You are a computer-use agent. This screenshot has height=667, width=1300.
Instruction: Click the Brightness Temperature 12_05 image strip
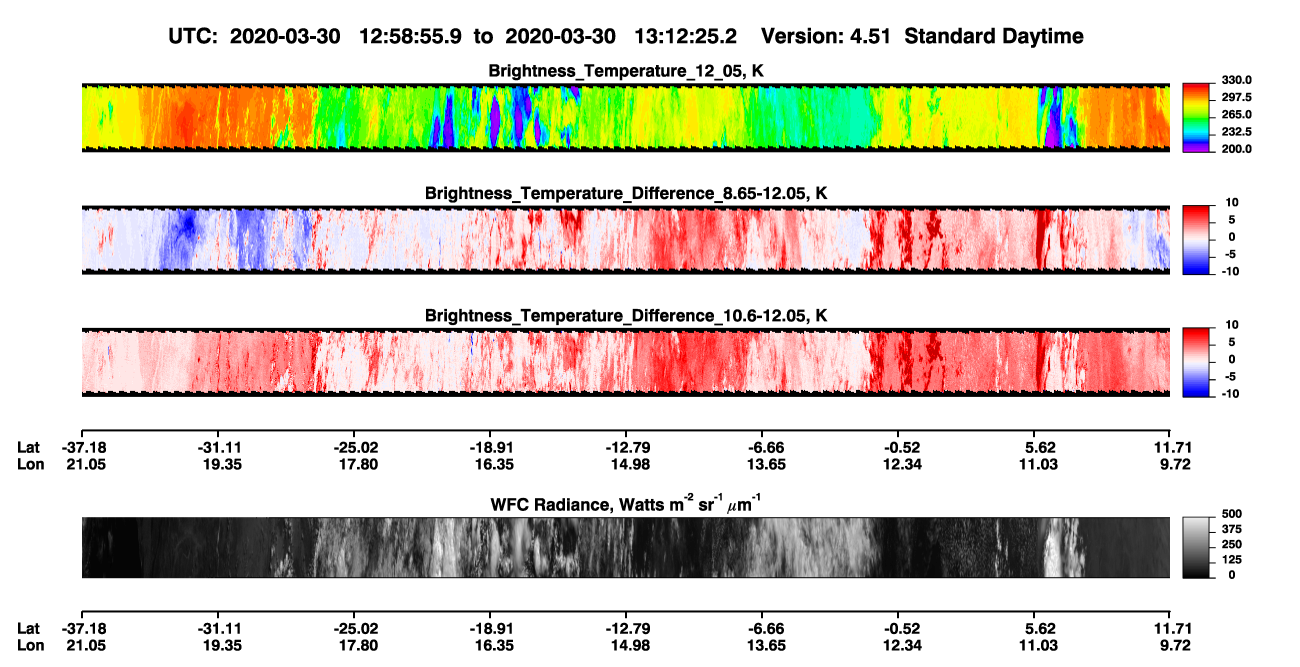point(626,117)
